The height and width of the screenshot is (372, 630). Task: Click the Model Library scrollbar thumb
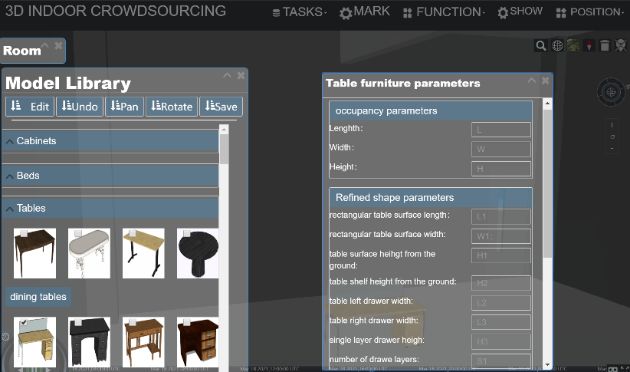click(224, 149)
